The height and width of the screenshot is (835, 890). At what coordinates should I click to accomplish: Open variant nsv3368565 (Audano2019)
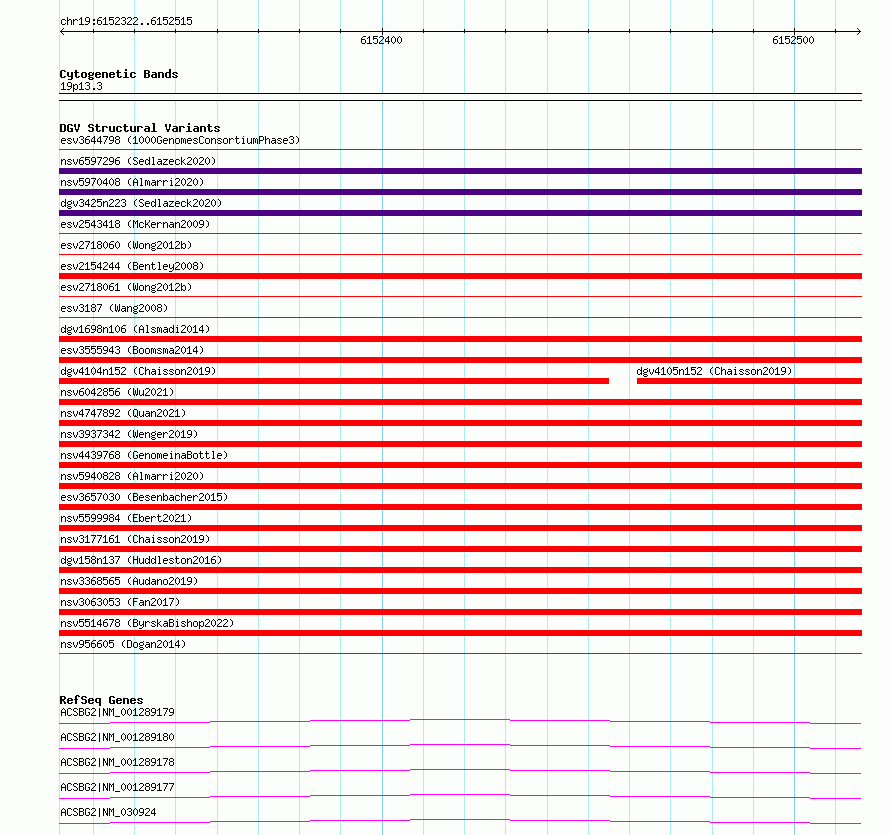(129, 581)
